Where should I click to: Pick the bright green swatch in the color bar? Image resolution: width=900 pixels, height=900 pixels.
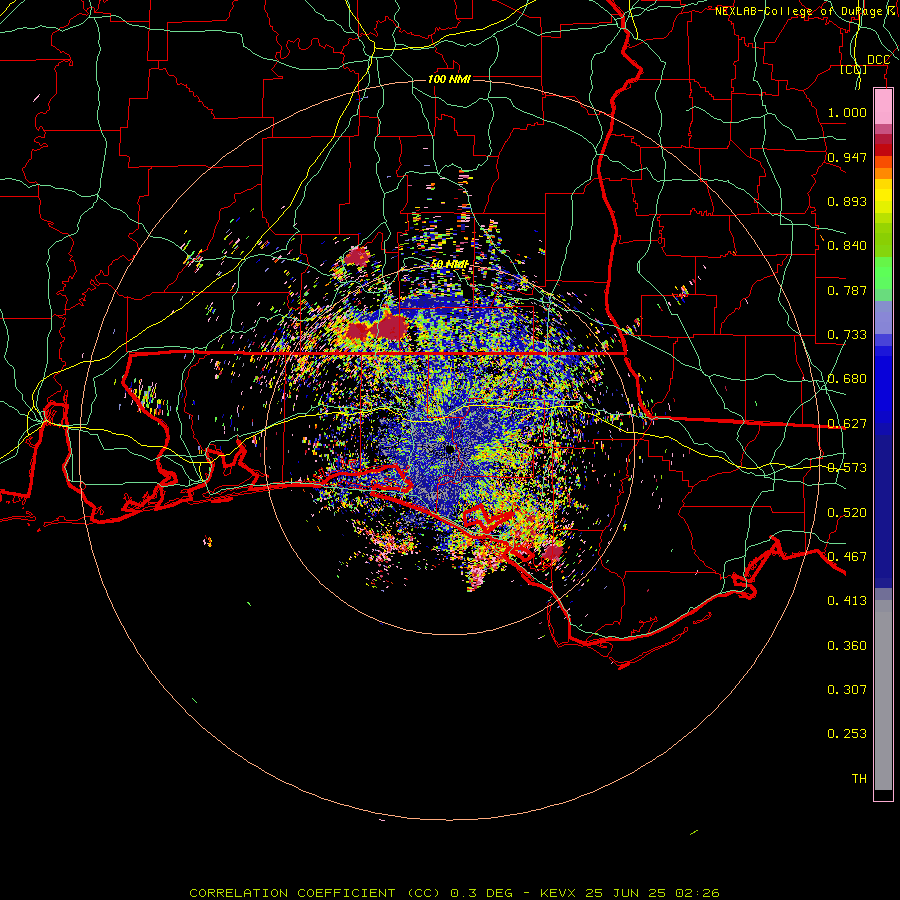point(883,273)
